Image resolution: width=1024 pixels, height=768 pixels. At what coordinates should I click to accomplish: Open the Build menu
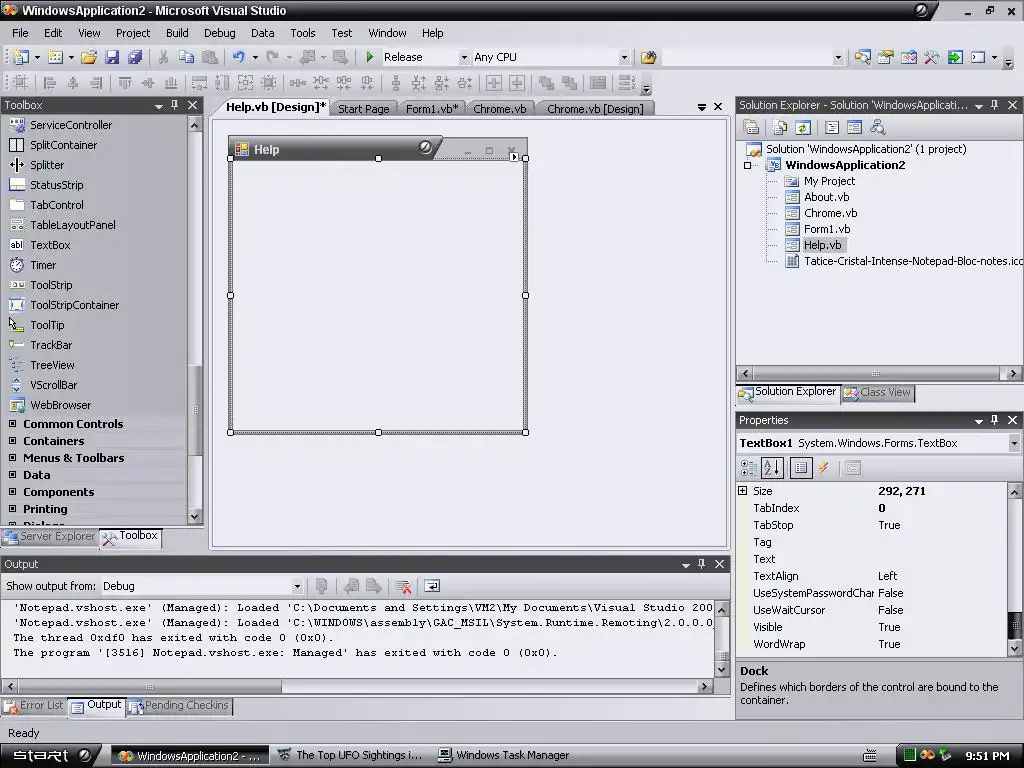177,33
